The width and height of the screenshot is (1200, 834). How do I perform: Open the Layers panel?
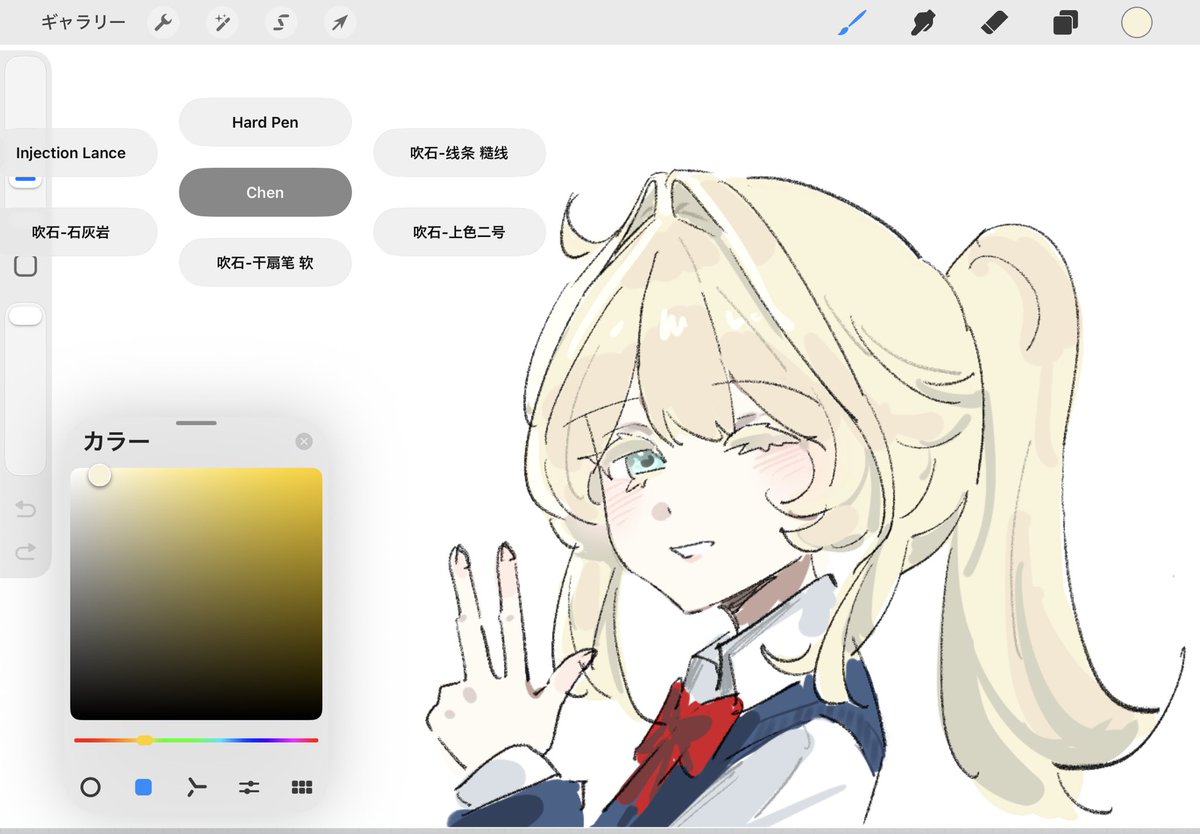1065,22
